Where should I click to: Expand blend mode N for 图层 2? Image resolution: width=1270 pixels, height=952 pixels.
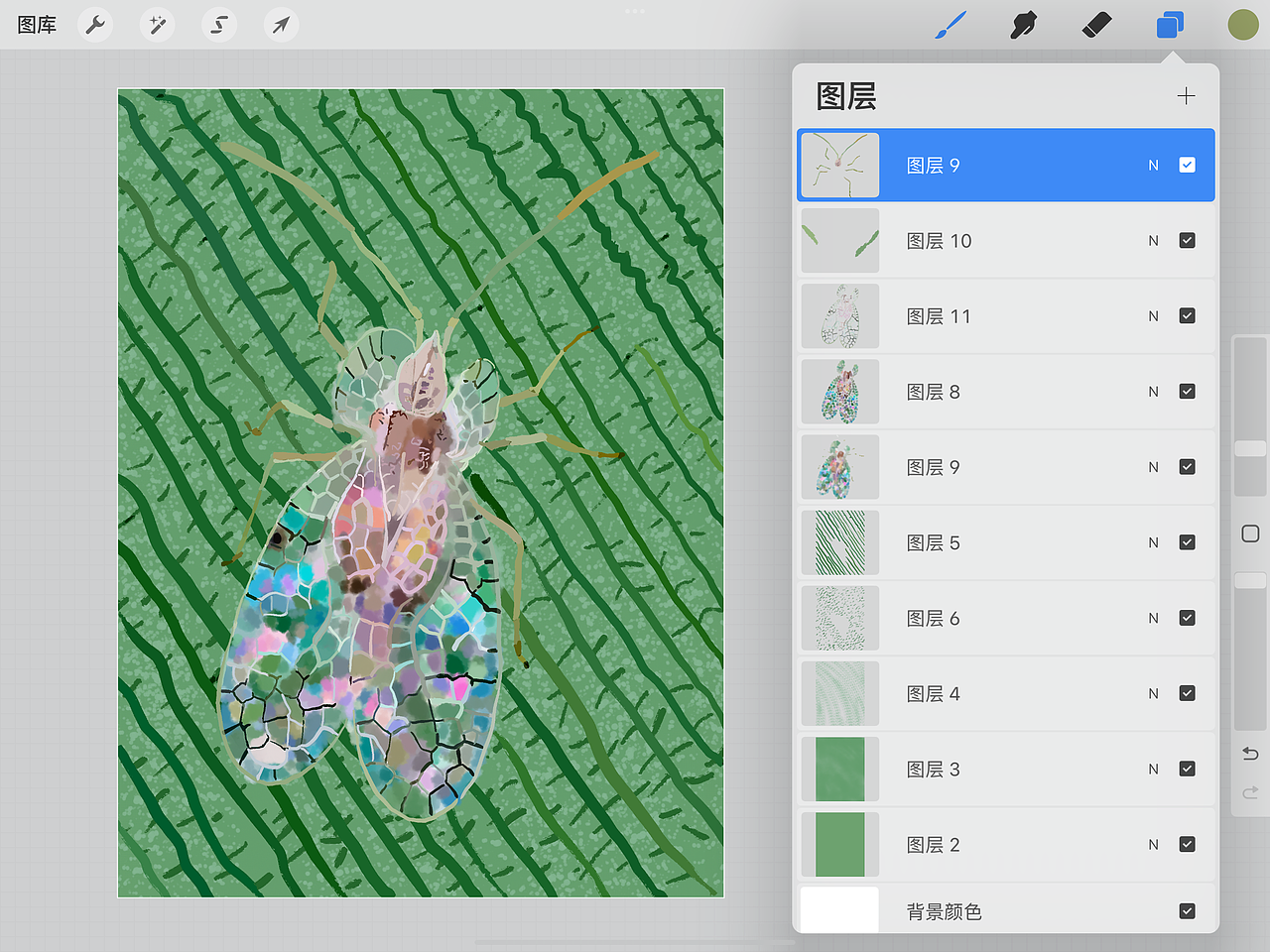tap(1153, 845)
